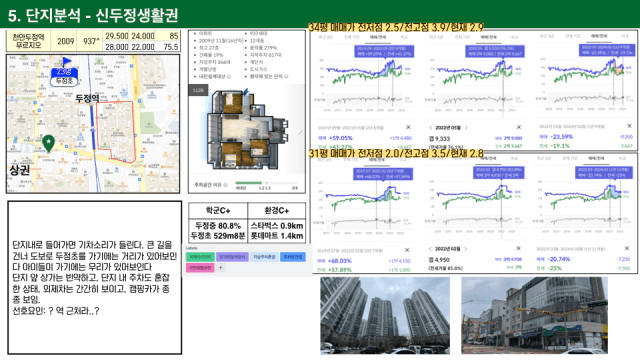Click the 두정중 80.8% text

218,226
